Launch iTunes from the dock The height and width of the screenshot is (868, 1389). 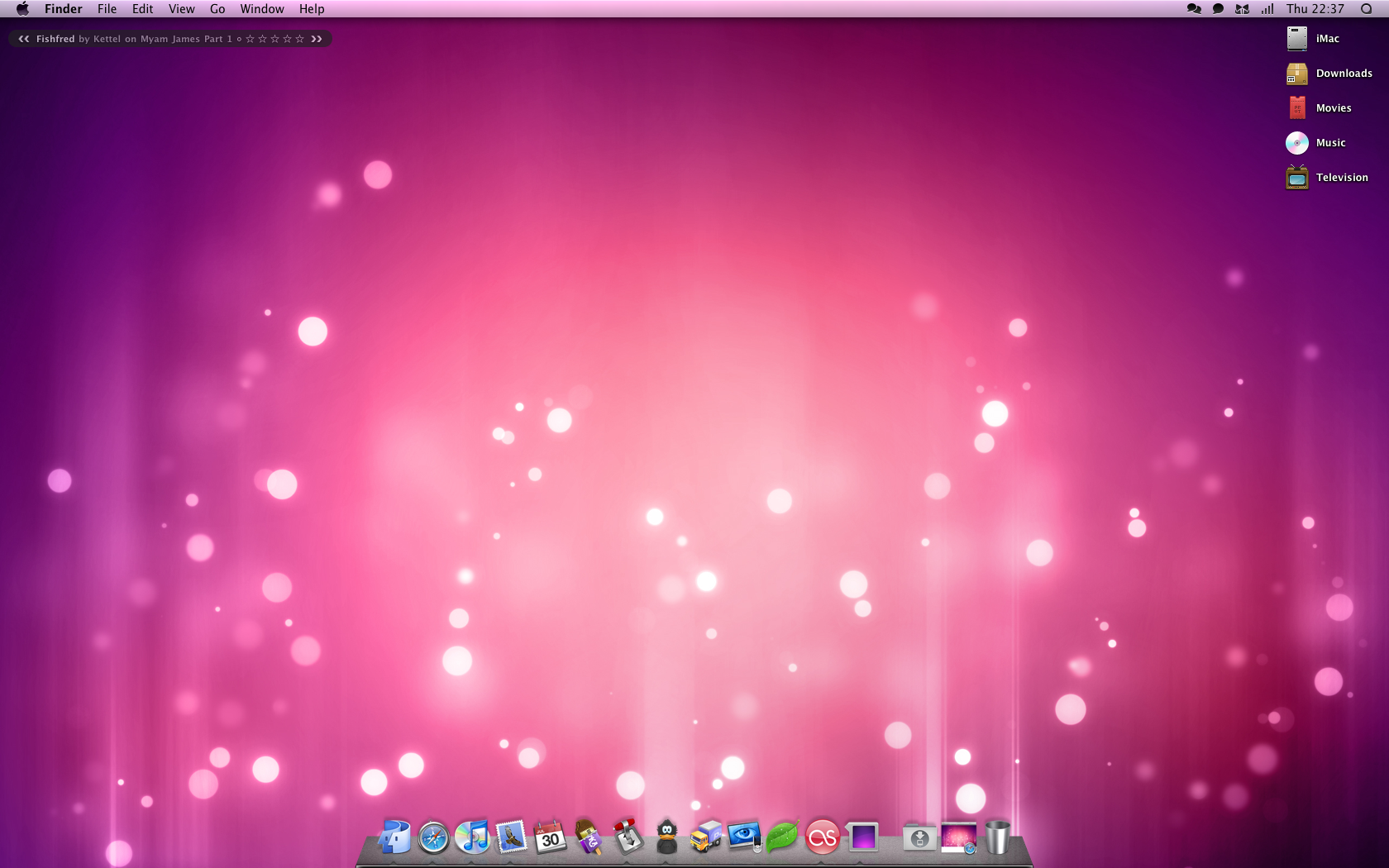[x=472, y=837]
